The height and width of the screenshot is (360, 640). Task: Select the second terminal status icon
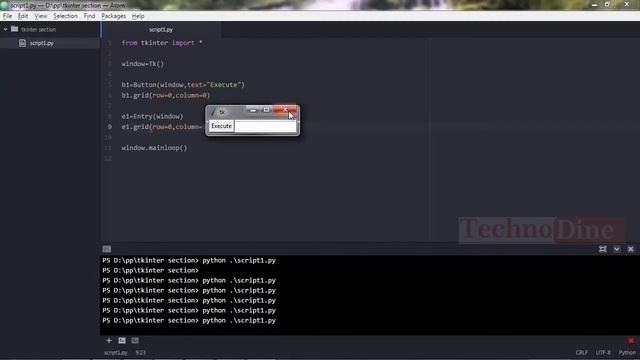click(135, 340)
